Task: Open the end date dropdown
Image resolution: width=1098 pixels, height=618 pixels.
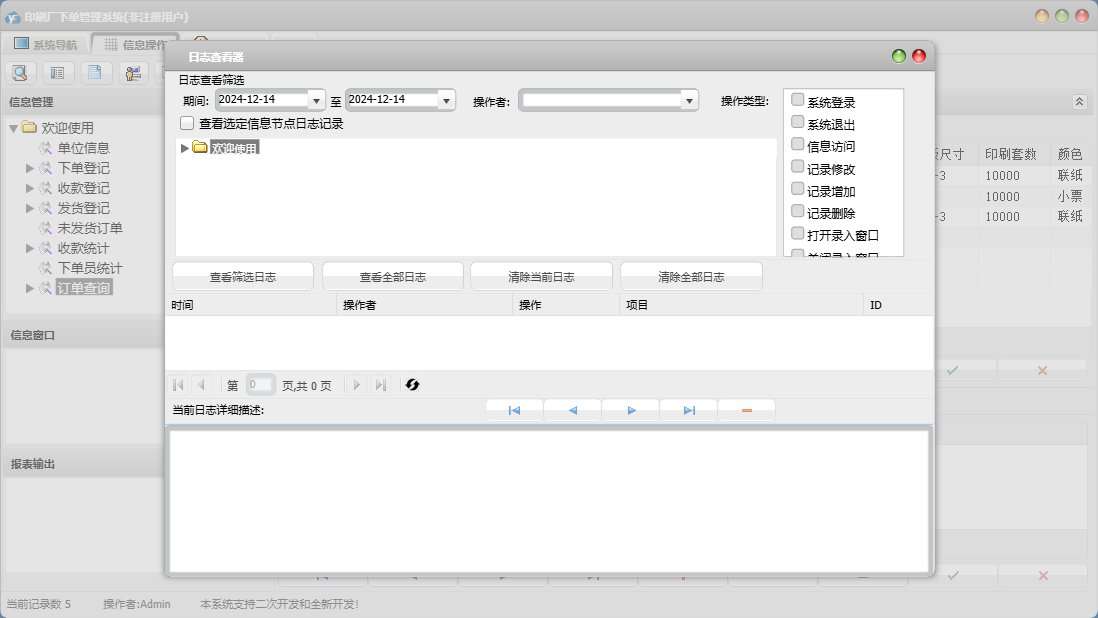Action: [x=447, y=101]
